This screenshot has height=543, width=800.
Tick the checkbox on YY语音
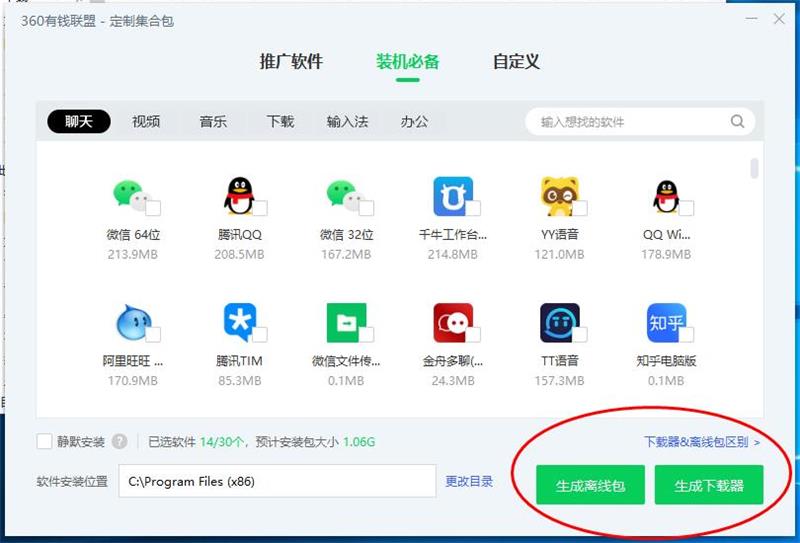point(580,208)
